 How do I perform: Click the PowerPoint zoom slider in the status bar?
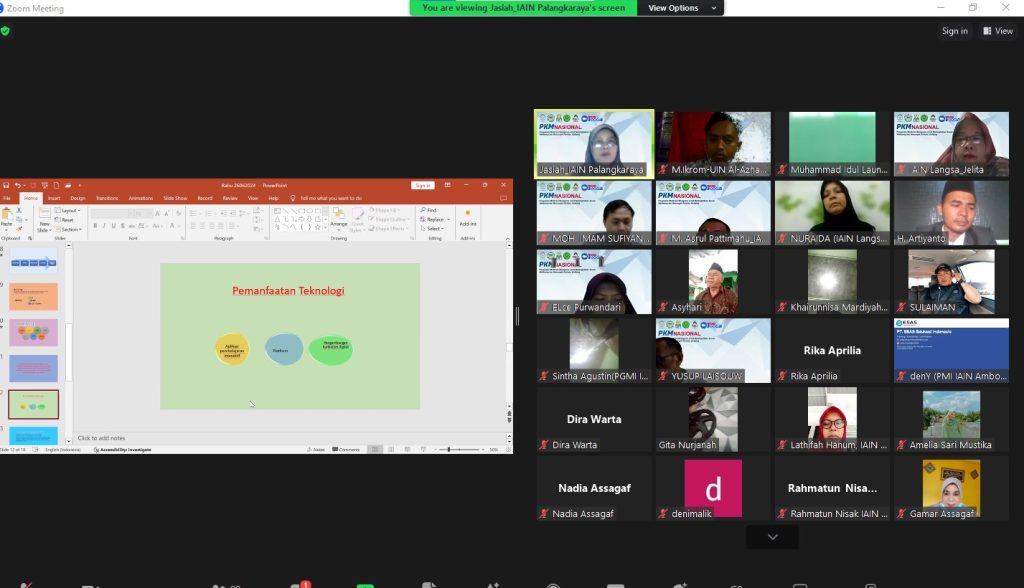point(448,450)
